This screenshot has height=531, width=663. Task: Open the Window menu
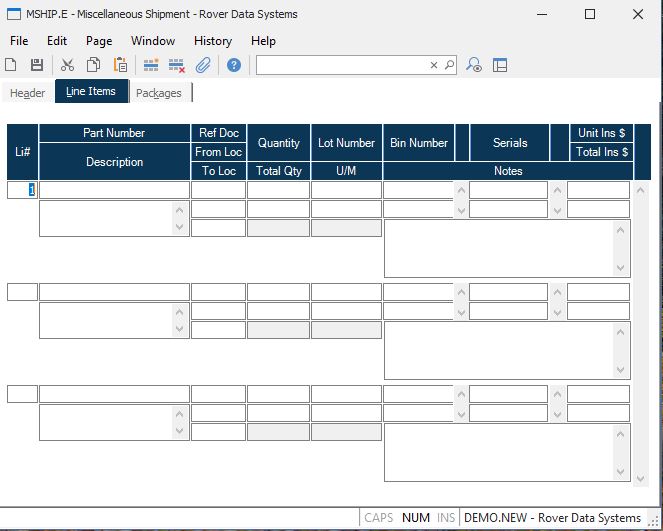tap(153, 41)
